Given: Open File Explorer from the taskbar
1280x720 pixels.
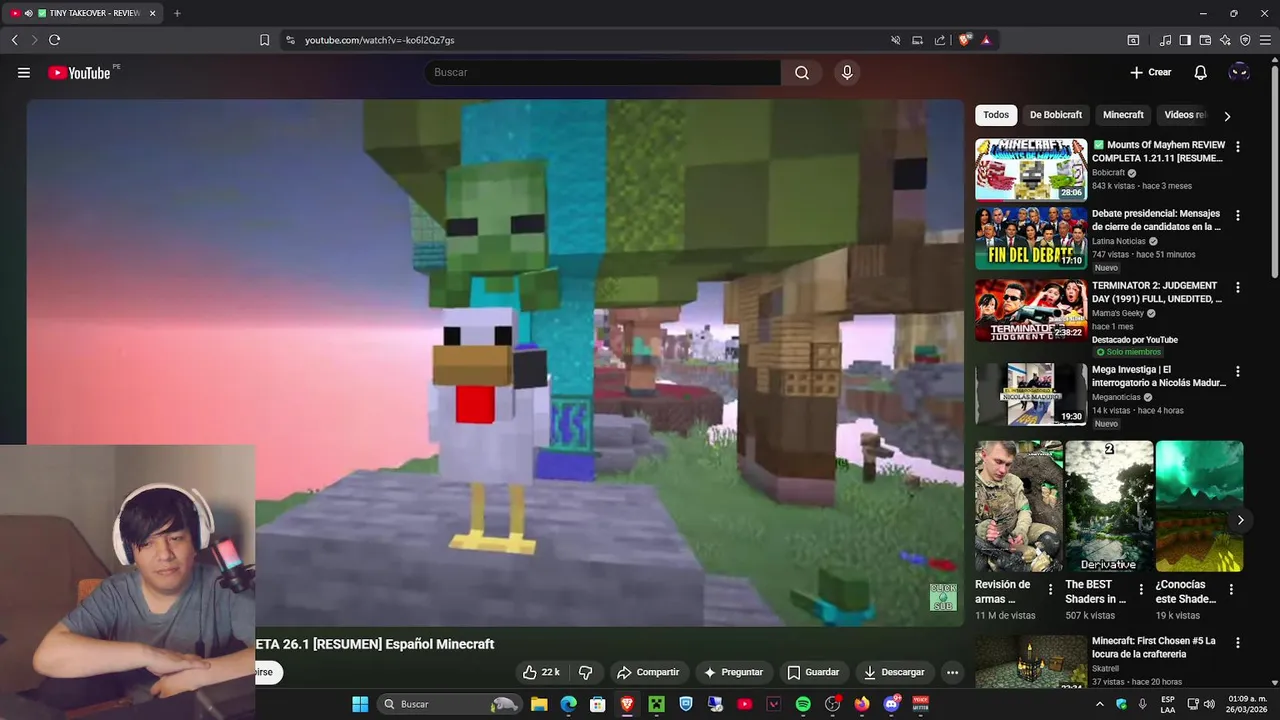Looking at the screenshot, I should (x=539, y=704).
